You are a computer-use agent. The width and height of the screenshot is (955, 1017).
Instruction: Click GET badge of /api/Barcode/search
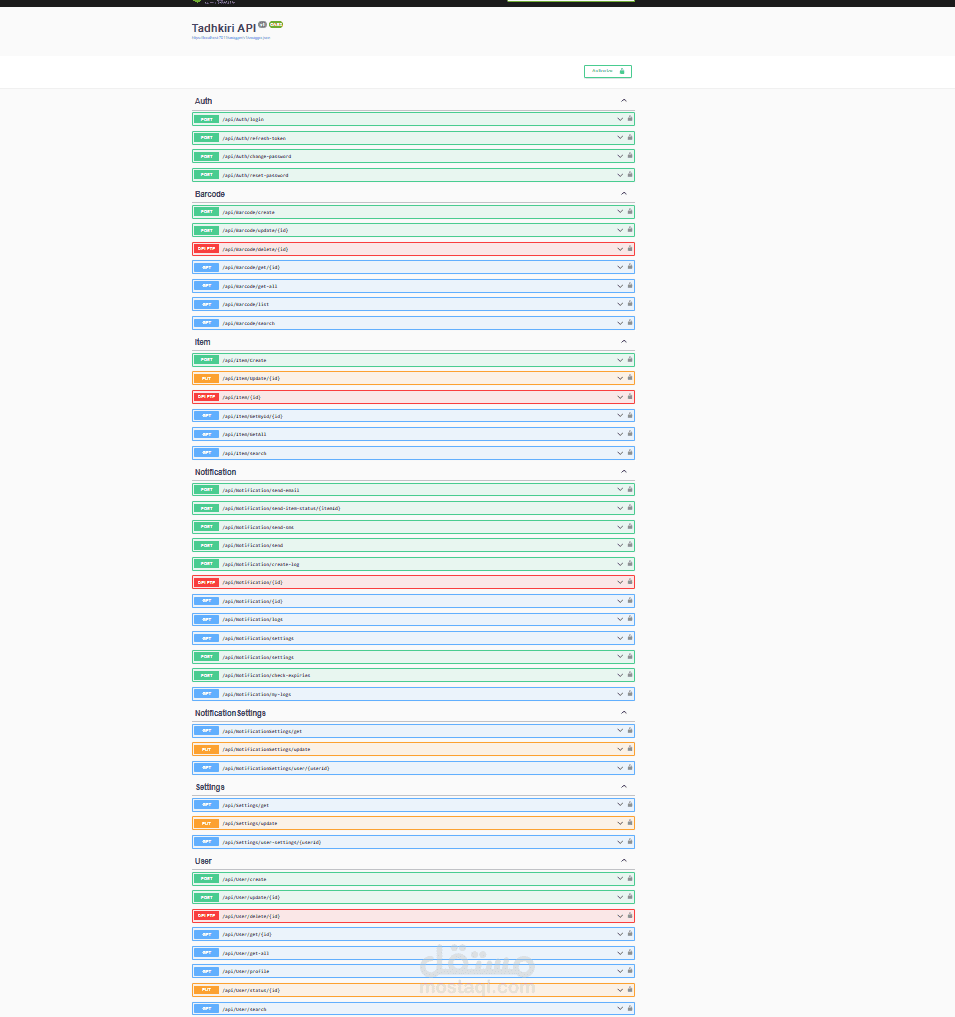click(206, 323)
